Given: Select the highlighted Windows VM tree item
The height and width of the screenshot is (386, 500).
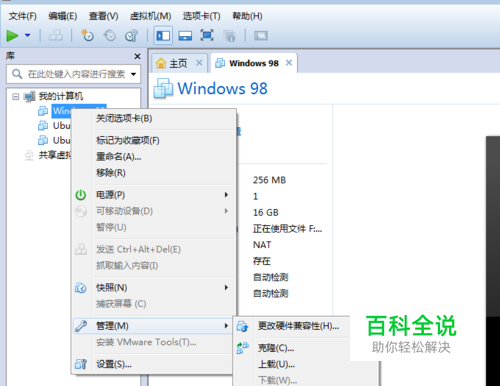Looking at the screenshot, I should (62, 111).
